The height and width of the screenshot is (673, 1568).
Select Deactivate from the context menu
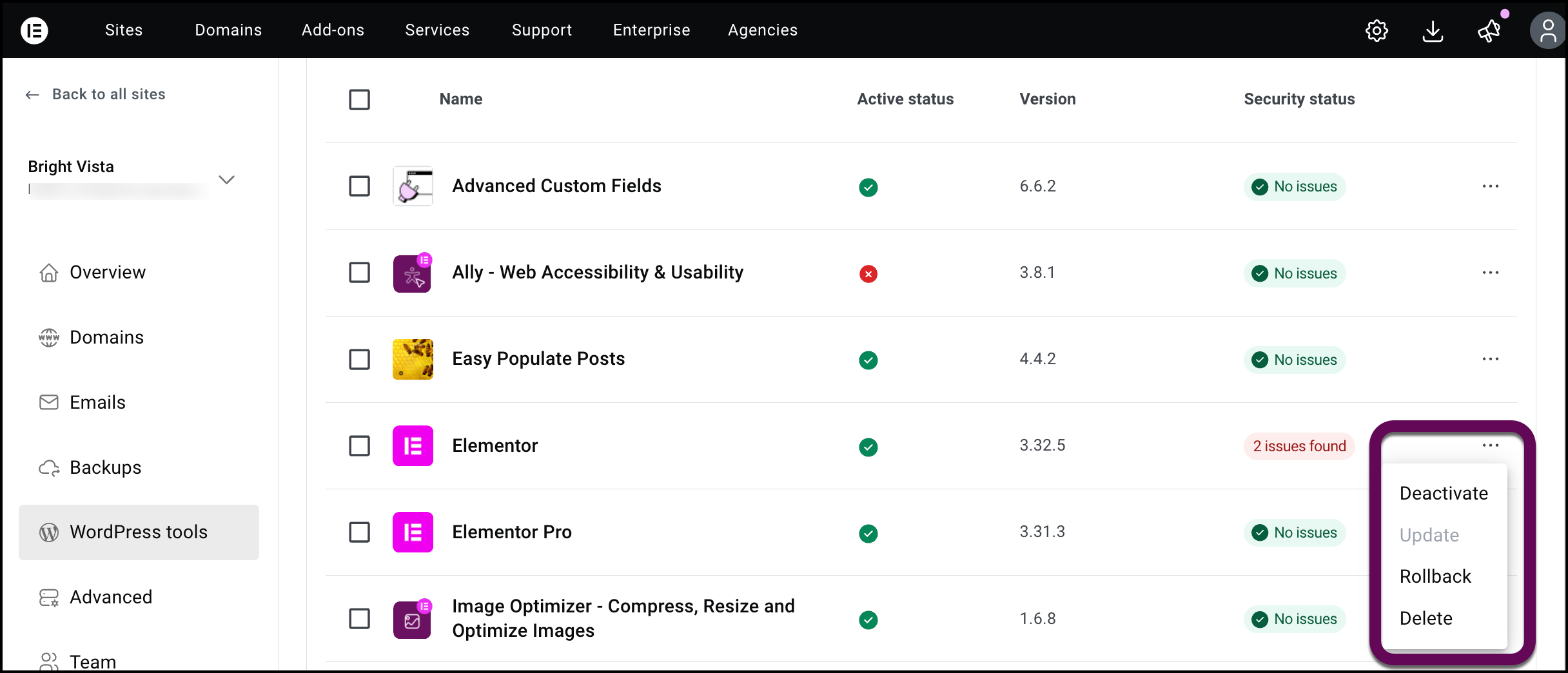point(1444,493)
